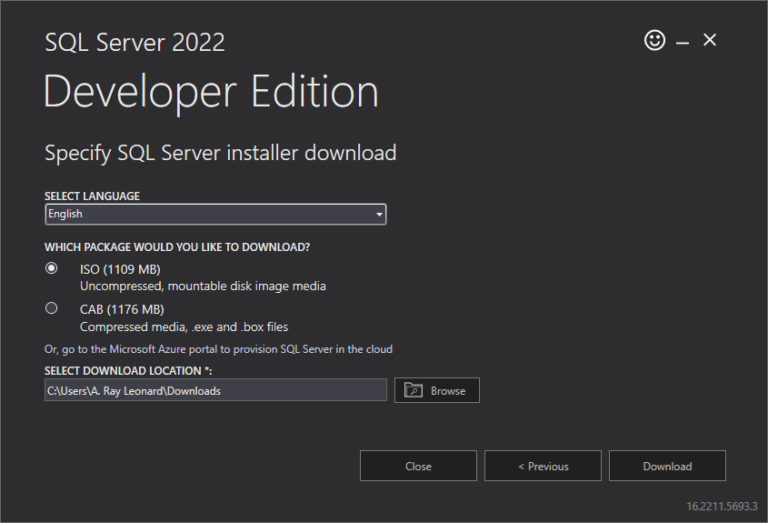
Task: Go back with the Previous button
Action: point(543,466)
